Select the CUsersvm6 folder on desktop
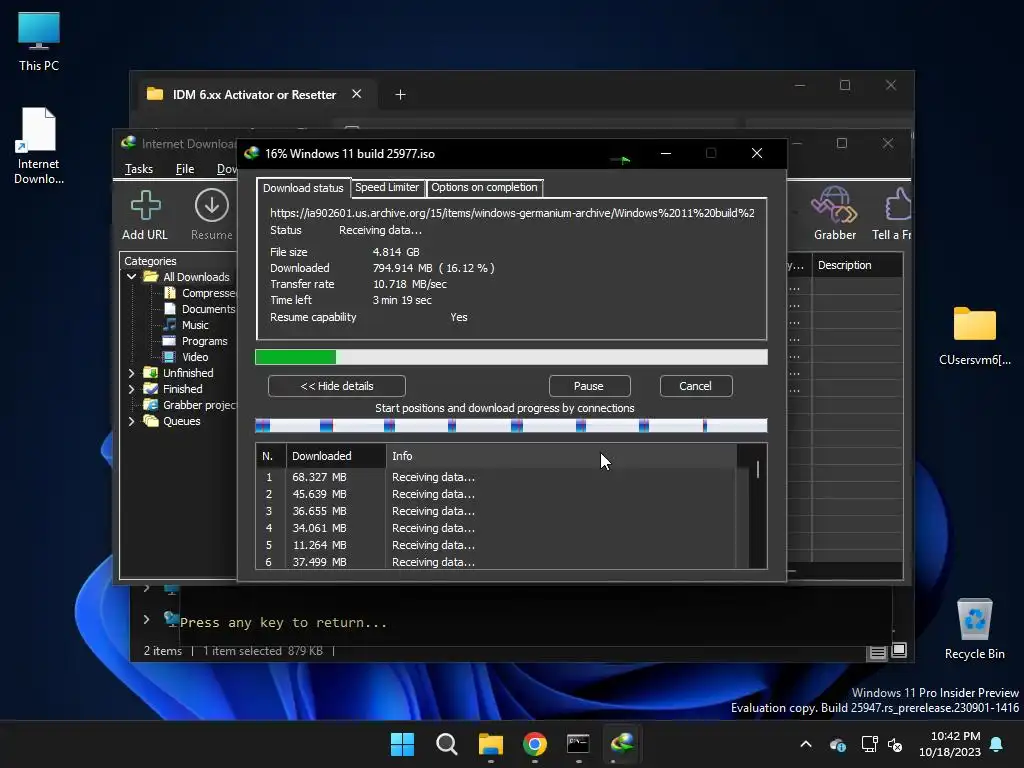 coord(974,336)
